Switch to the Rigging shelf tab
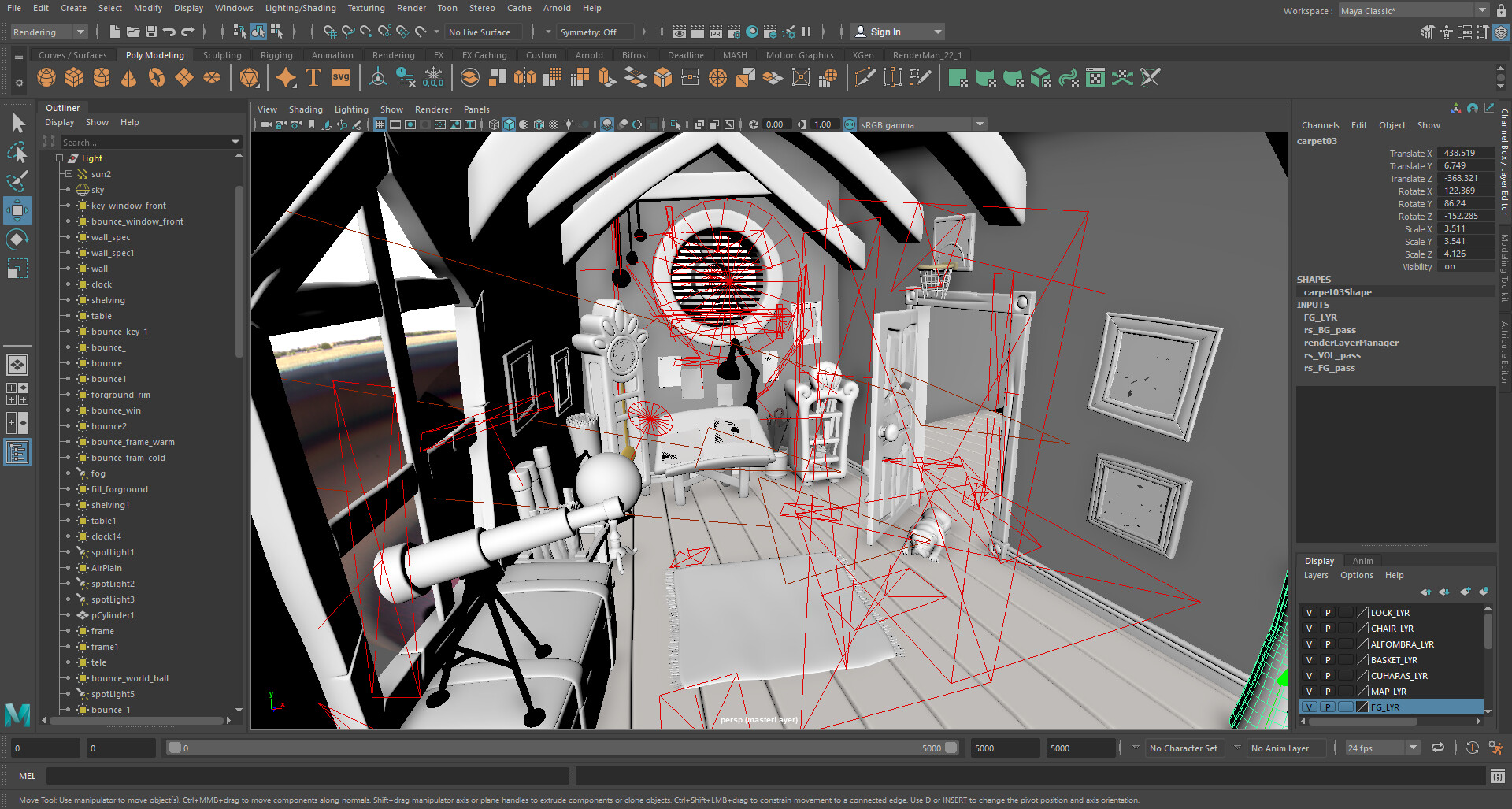The height and width of the screenshot is (809, 1512). tap(276, 55)
